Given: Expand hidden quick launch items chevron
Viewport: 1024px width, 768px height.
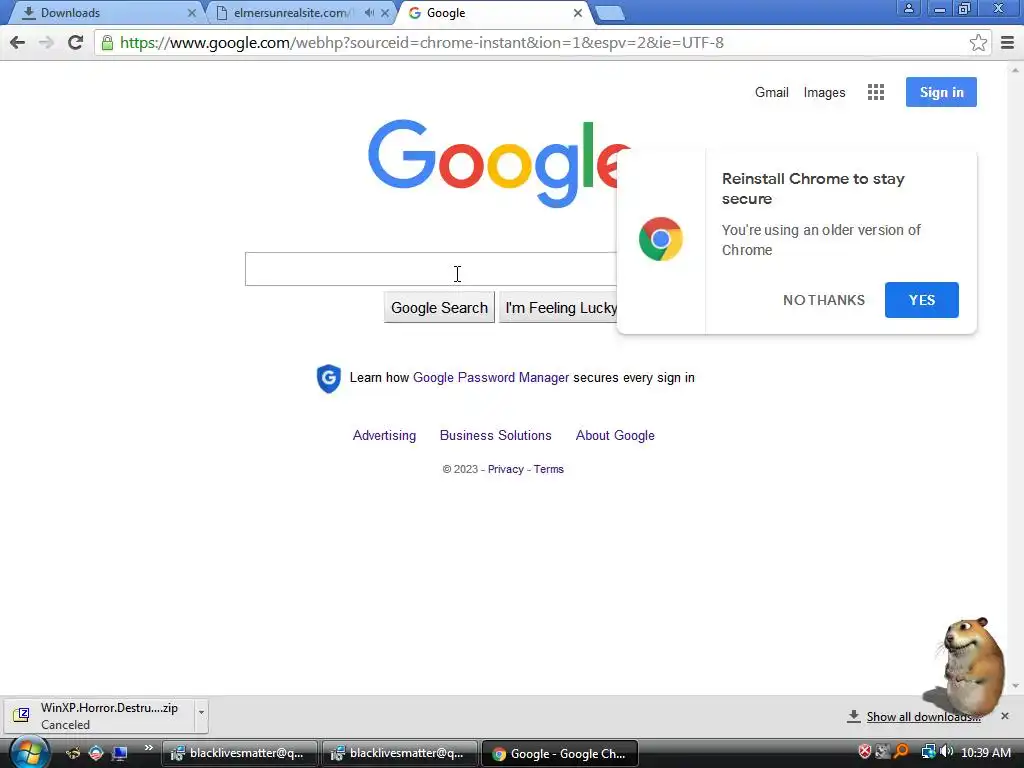Looking at the screenshot, I should (149, 748).
